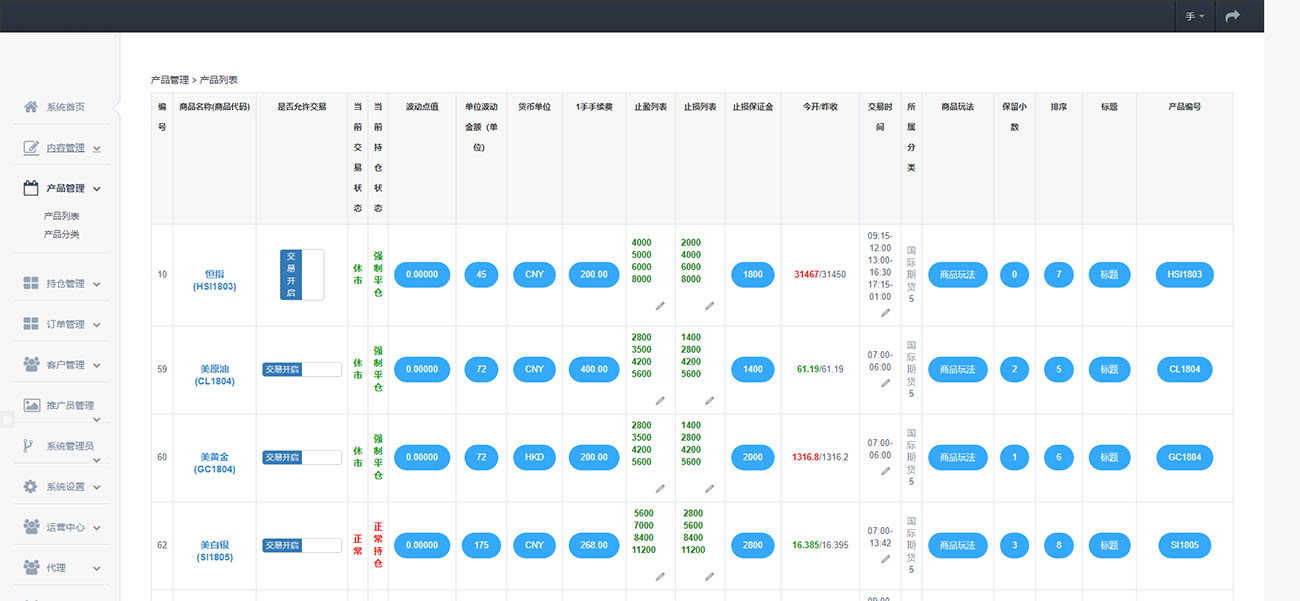Select 产品列表 in the sidebar submenu
The image size is (1300, 601).
(61, 216)
